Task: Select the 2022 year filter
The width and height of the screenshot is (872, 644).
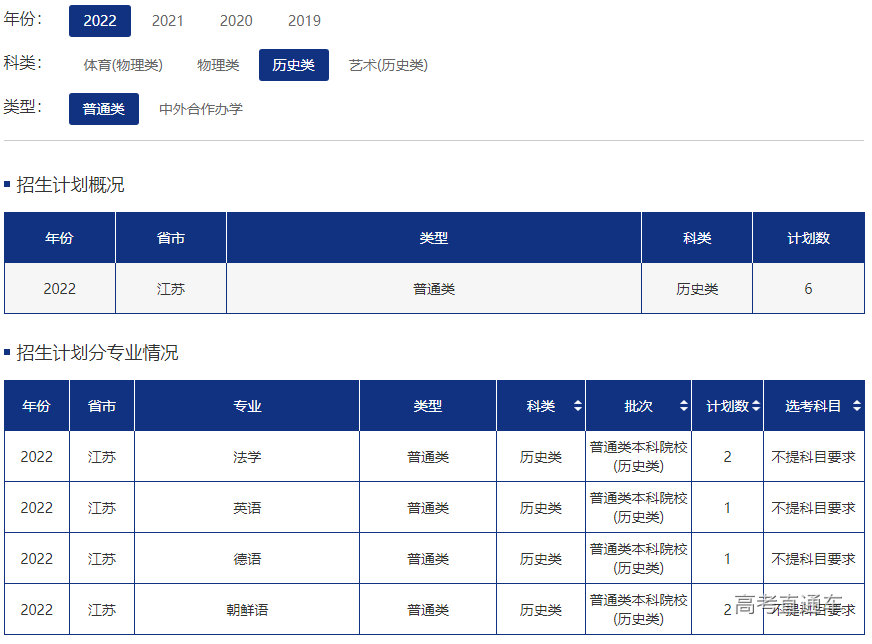Action: (99, 21)
